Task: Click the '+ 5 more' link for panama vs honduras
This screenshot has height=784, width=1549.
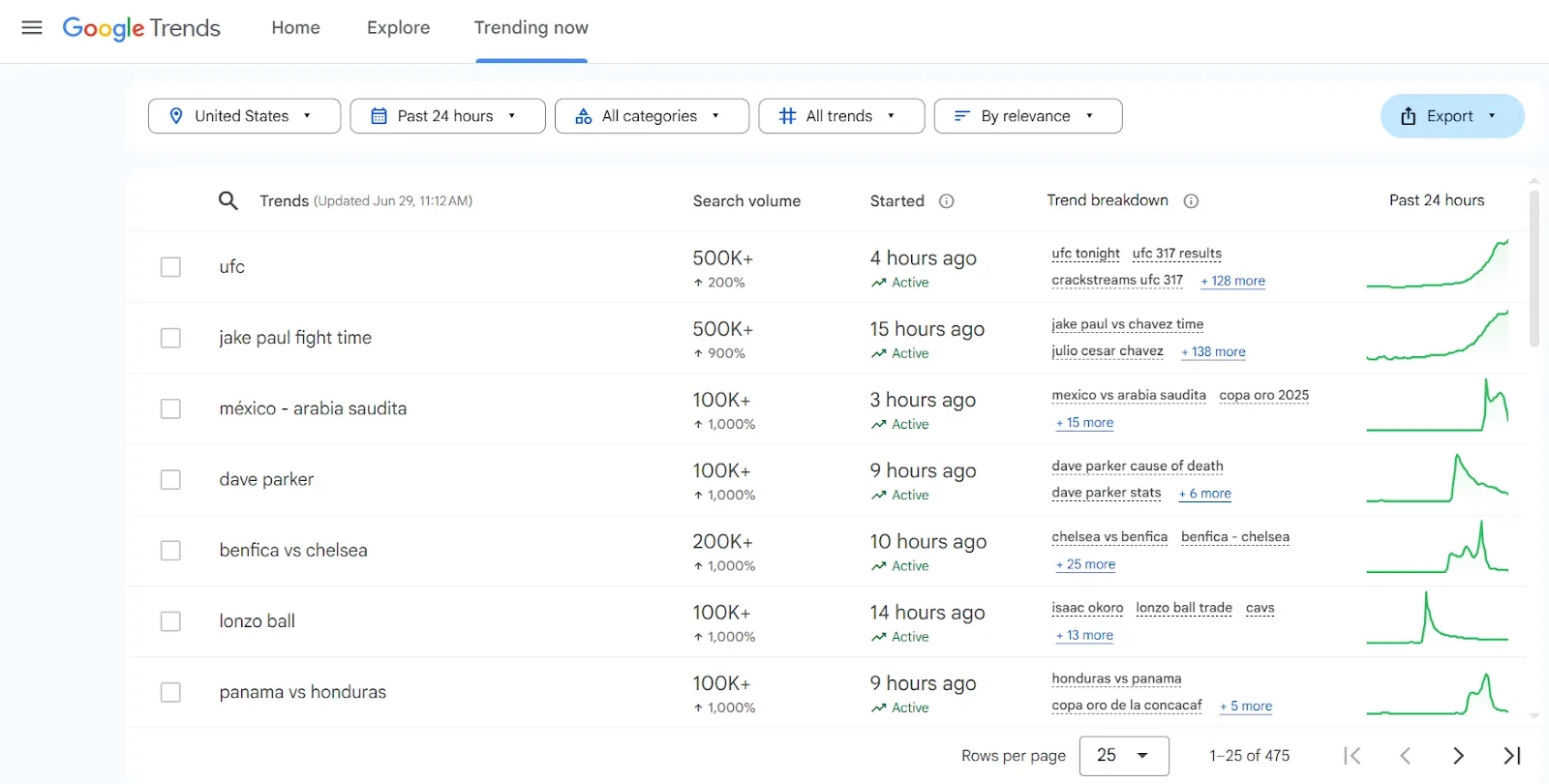Action: click(x=1246, y=707)
